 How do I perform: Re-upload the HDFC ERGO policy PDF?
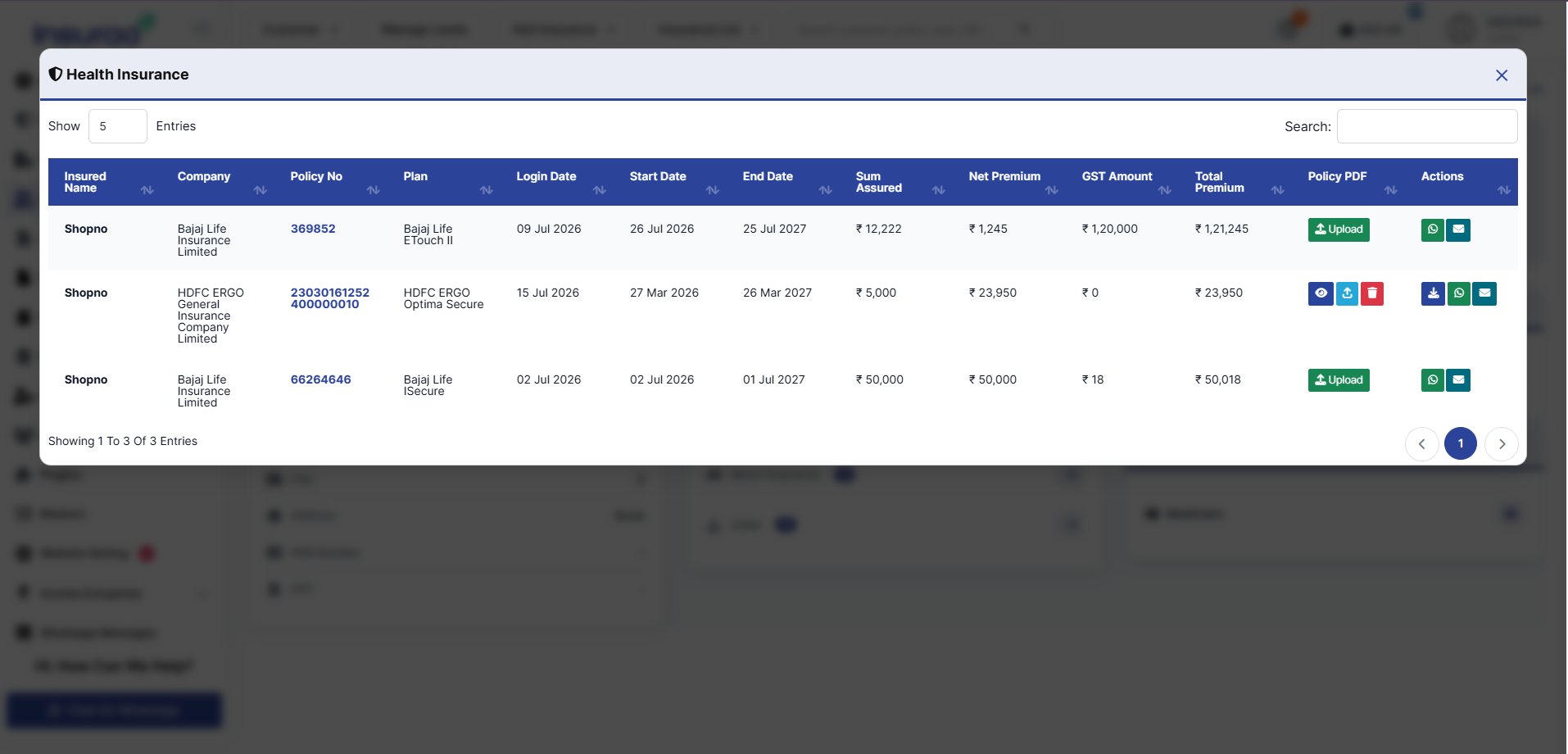point(1347,293)
